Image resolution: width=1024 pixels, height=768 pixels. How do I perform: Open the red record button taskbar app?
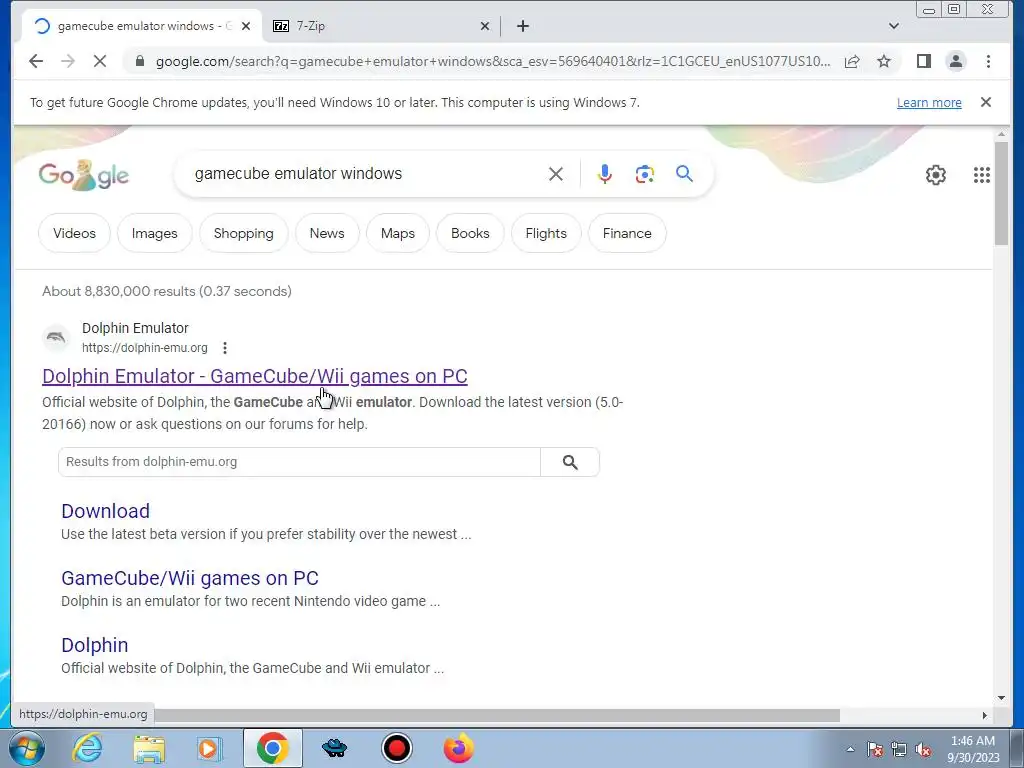[x=396, y=748]
